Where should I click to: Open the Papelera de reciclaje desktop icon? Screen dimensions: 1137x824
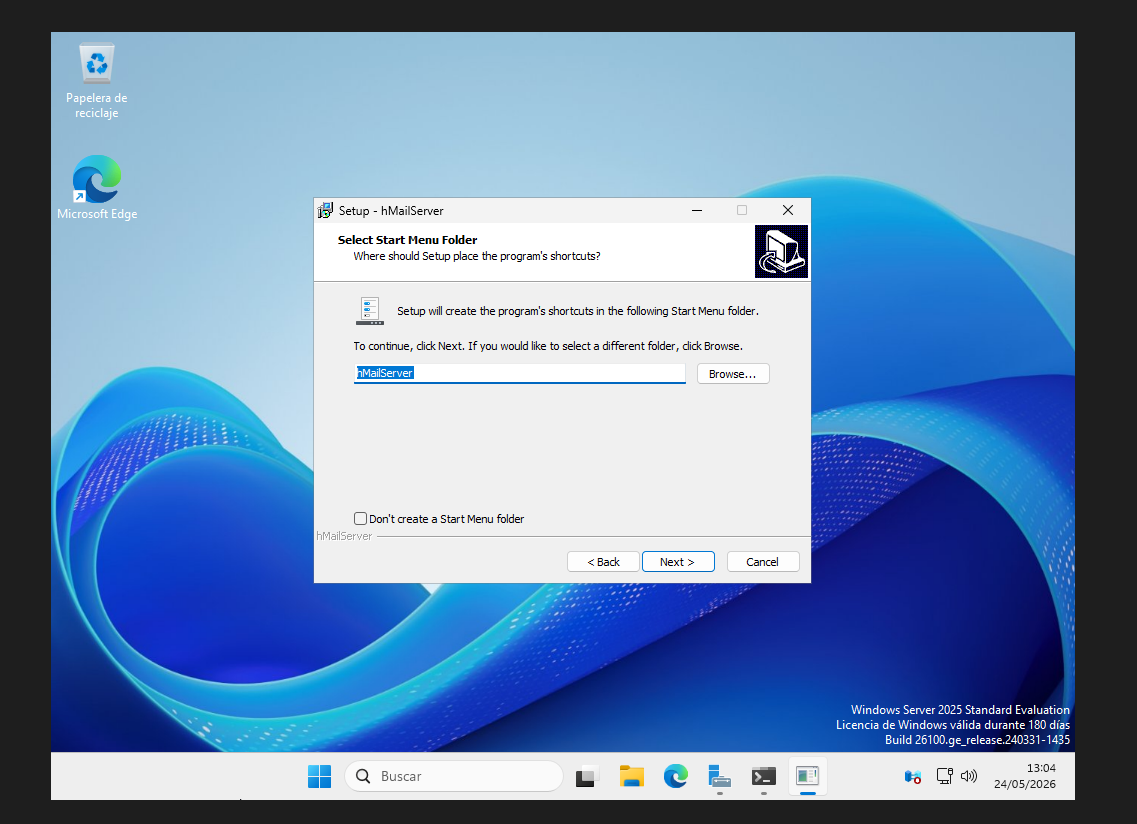point(96,81)
